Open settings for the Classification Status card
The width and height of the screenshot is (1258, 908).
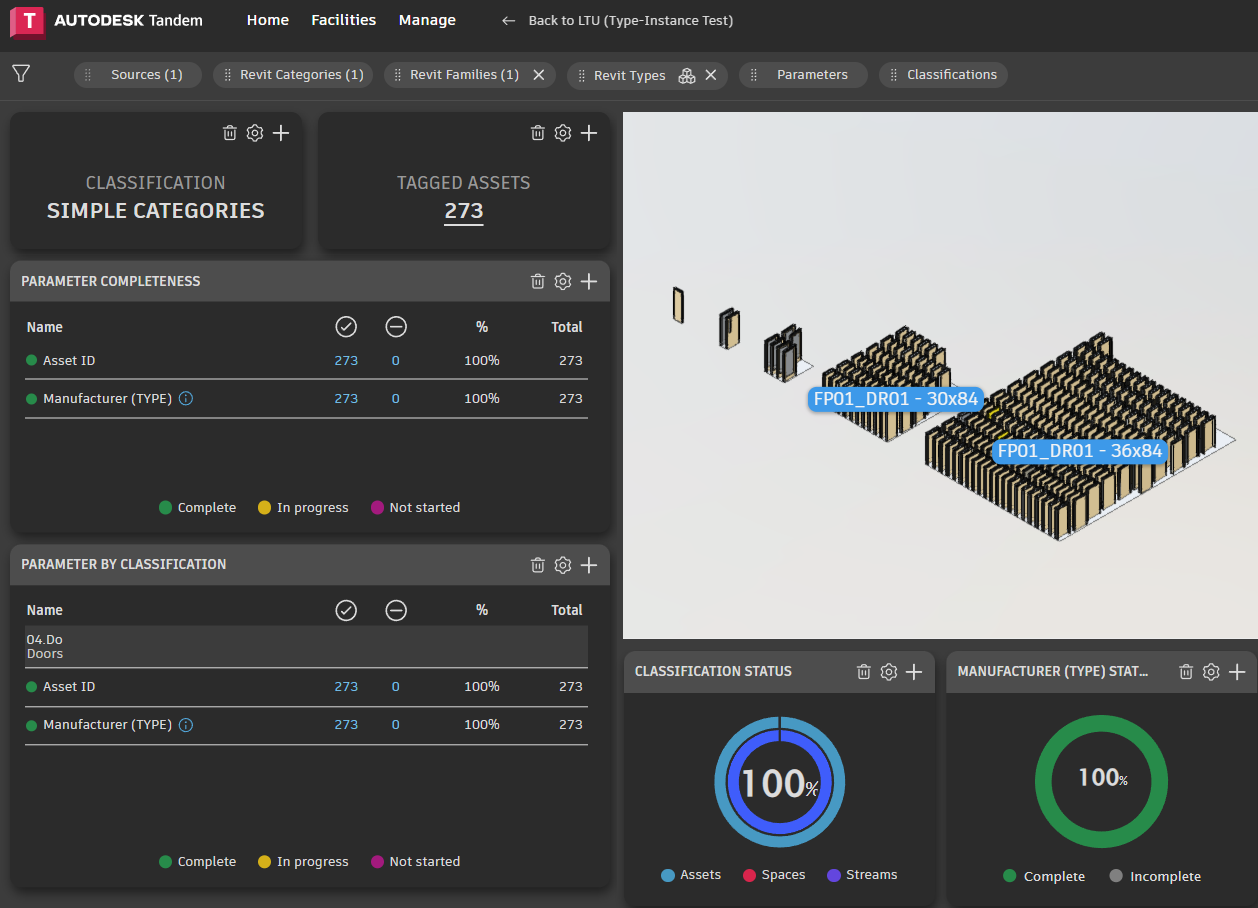tap(888, 671)
